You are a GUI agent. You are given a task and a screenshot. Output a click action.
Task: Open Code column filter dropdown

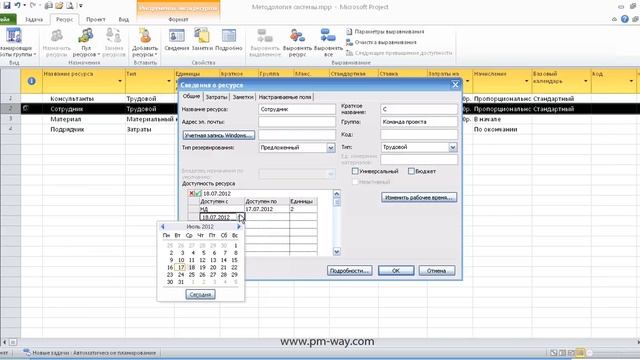coord(631,81)
